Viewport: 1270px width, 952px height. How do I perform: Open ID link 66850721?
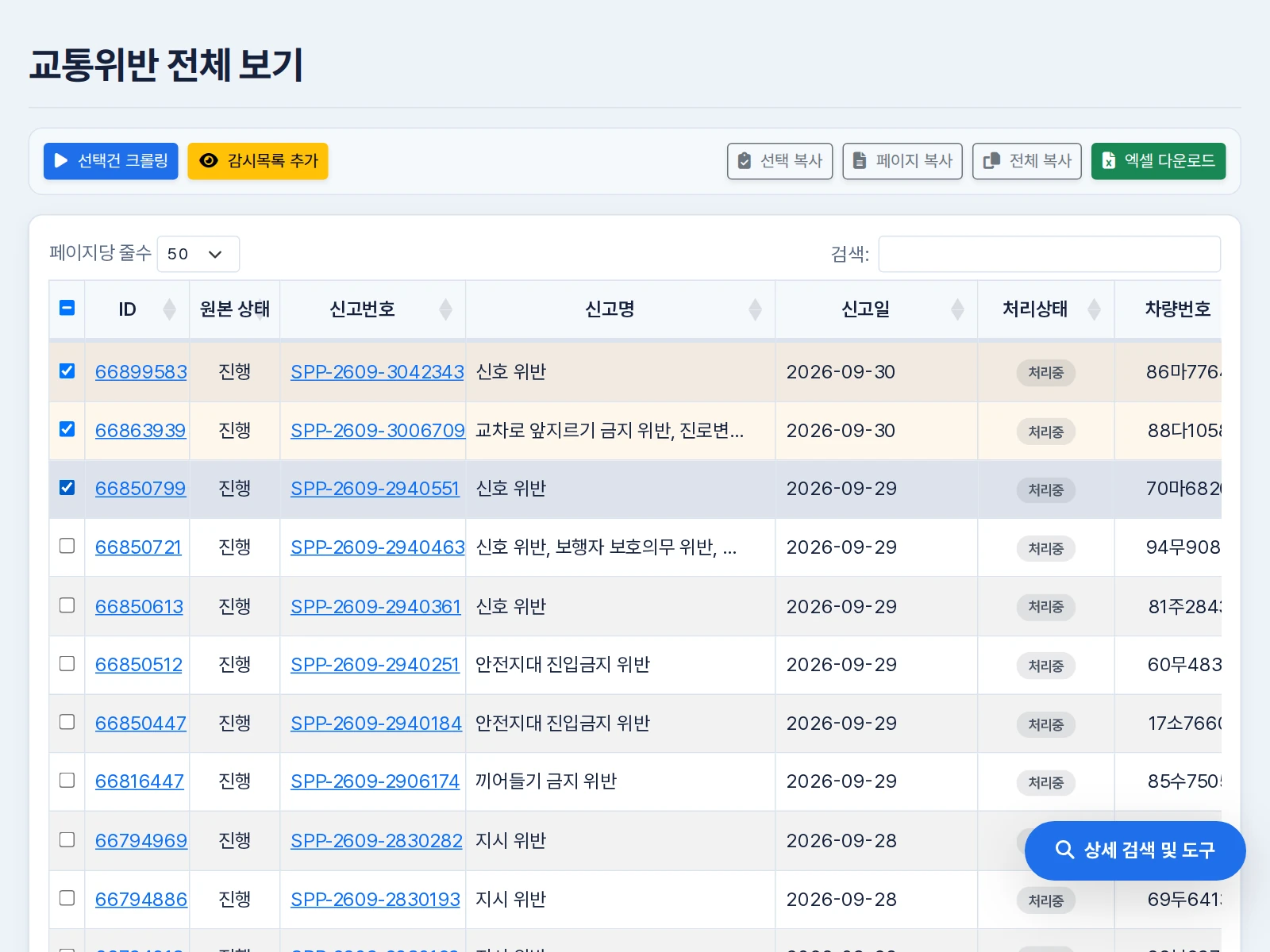pos(138,547)
